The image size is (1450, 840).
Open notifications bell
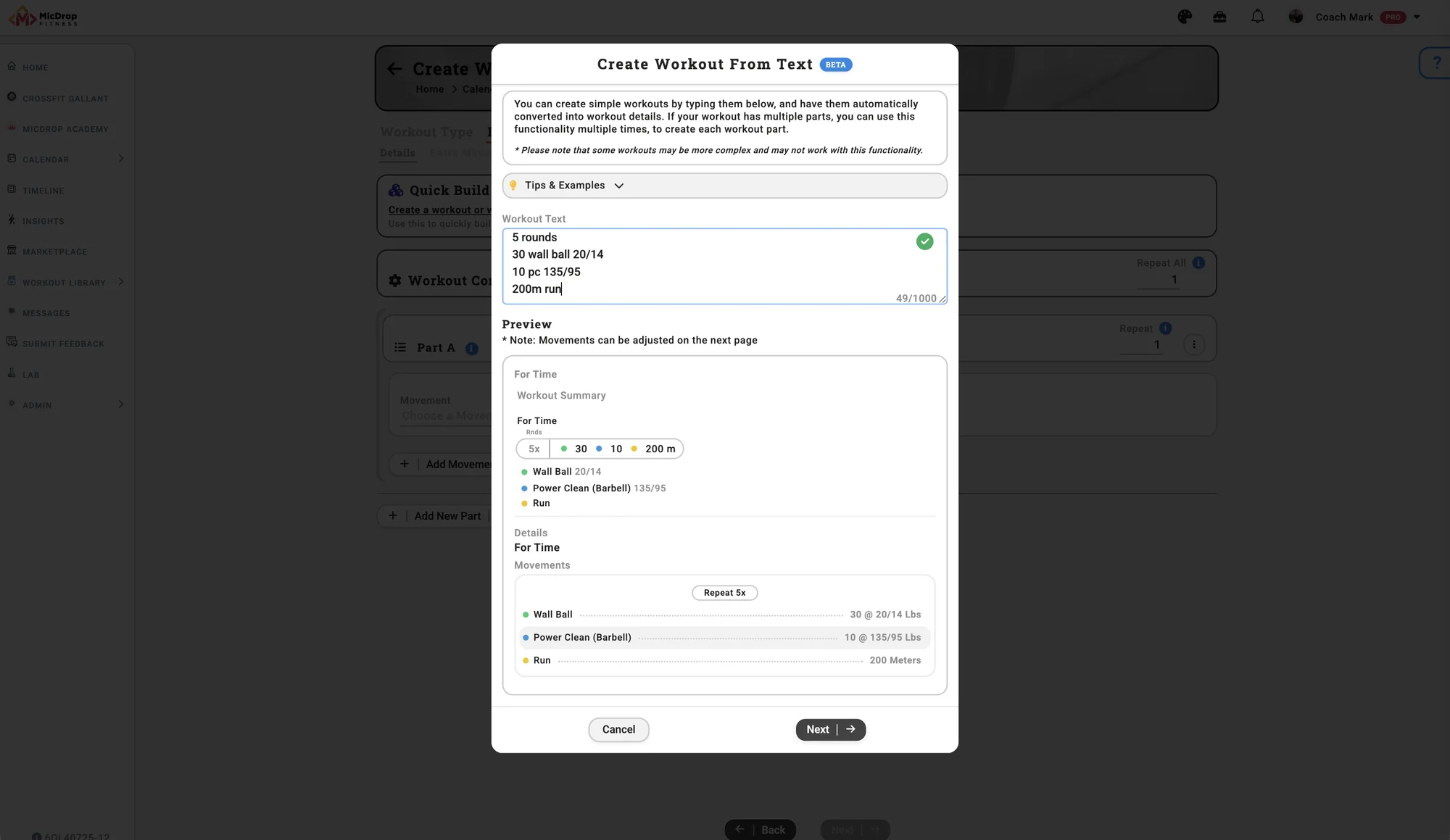[x=1257, y=17]
